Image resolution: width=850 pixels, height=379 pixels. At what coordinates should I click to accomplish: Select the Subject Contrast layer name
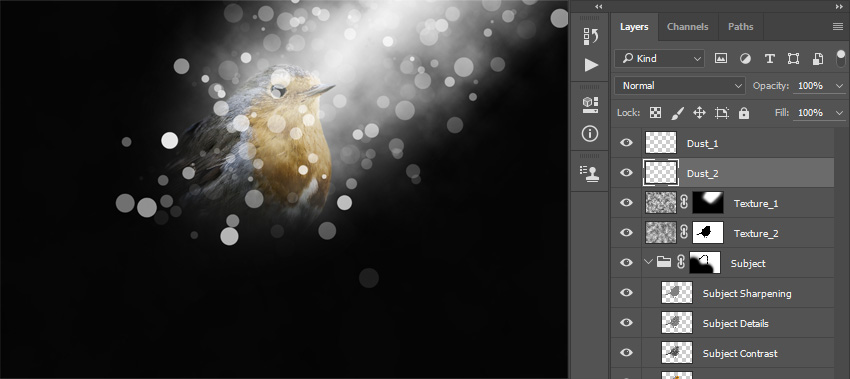[x=740, y=354]
